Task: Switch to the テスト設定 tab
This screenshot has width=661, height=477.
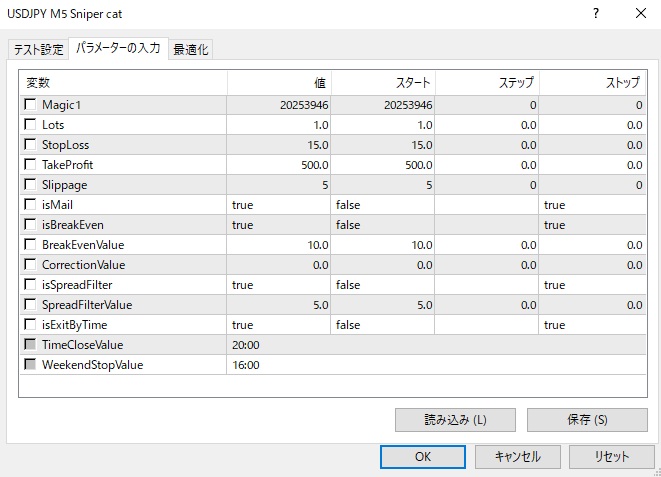Action: click(38, 50)
